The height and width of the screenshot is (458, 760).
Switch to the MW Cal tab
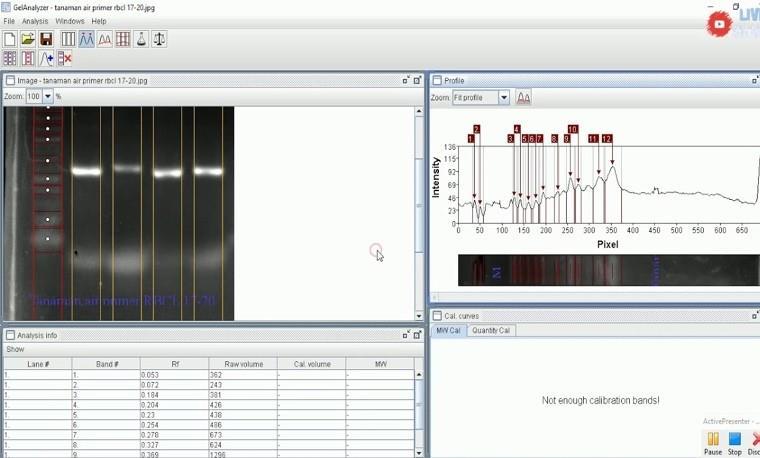(x=448, y=331)
